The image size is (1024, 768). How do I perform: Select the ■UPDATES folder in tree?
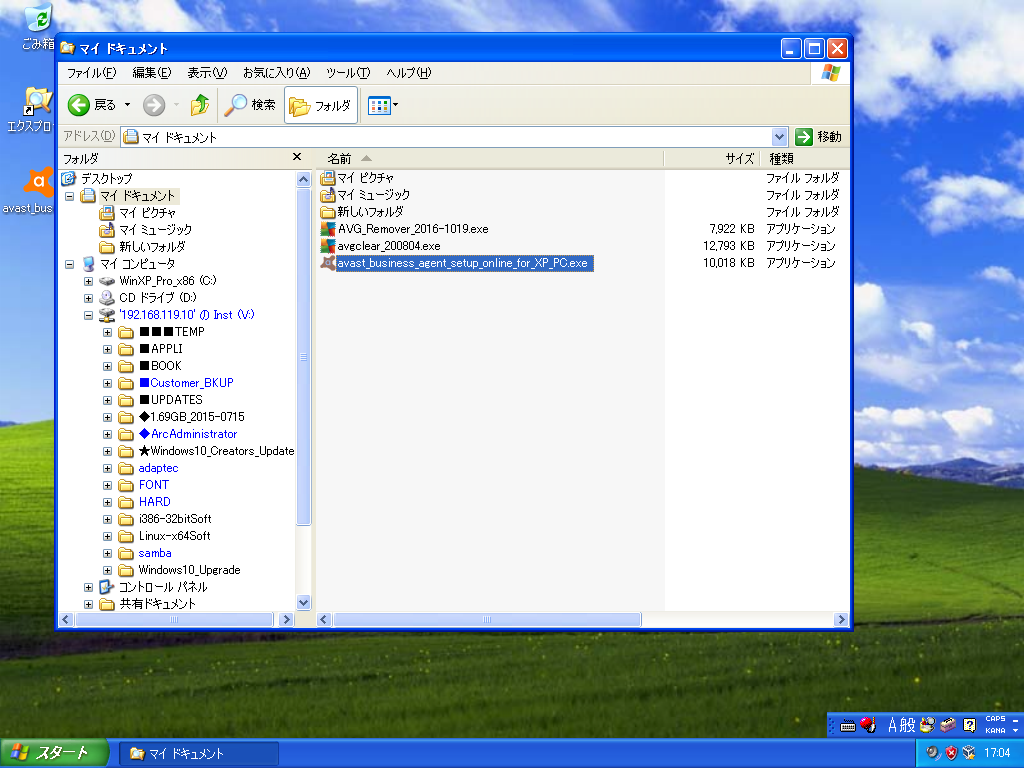[161, 400]
